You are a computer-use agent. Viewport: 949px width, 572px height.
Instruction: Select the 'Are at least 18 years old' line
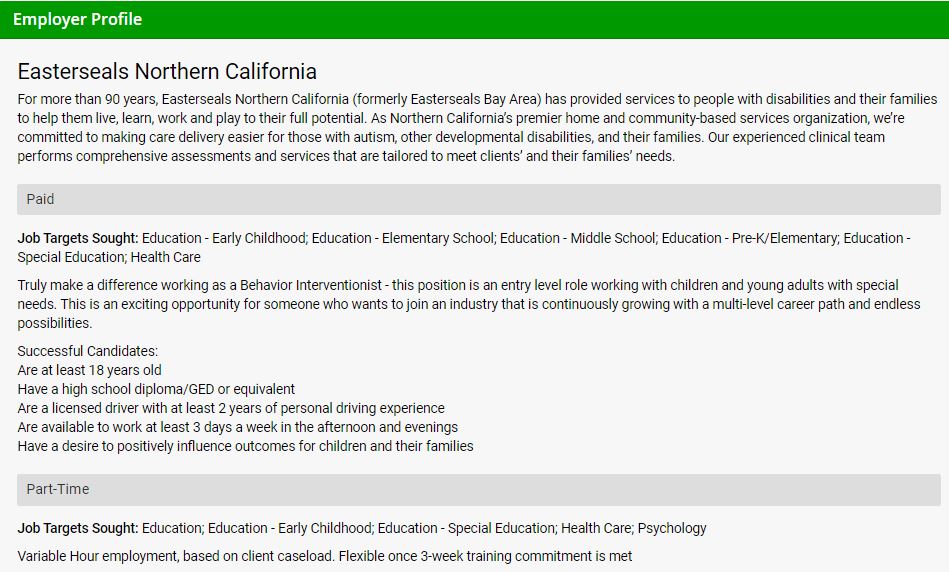[x=89, y=370]
